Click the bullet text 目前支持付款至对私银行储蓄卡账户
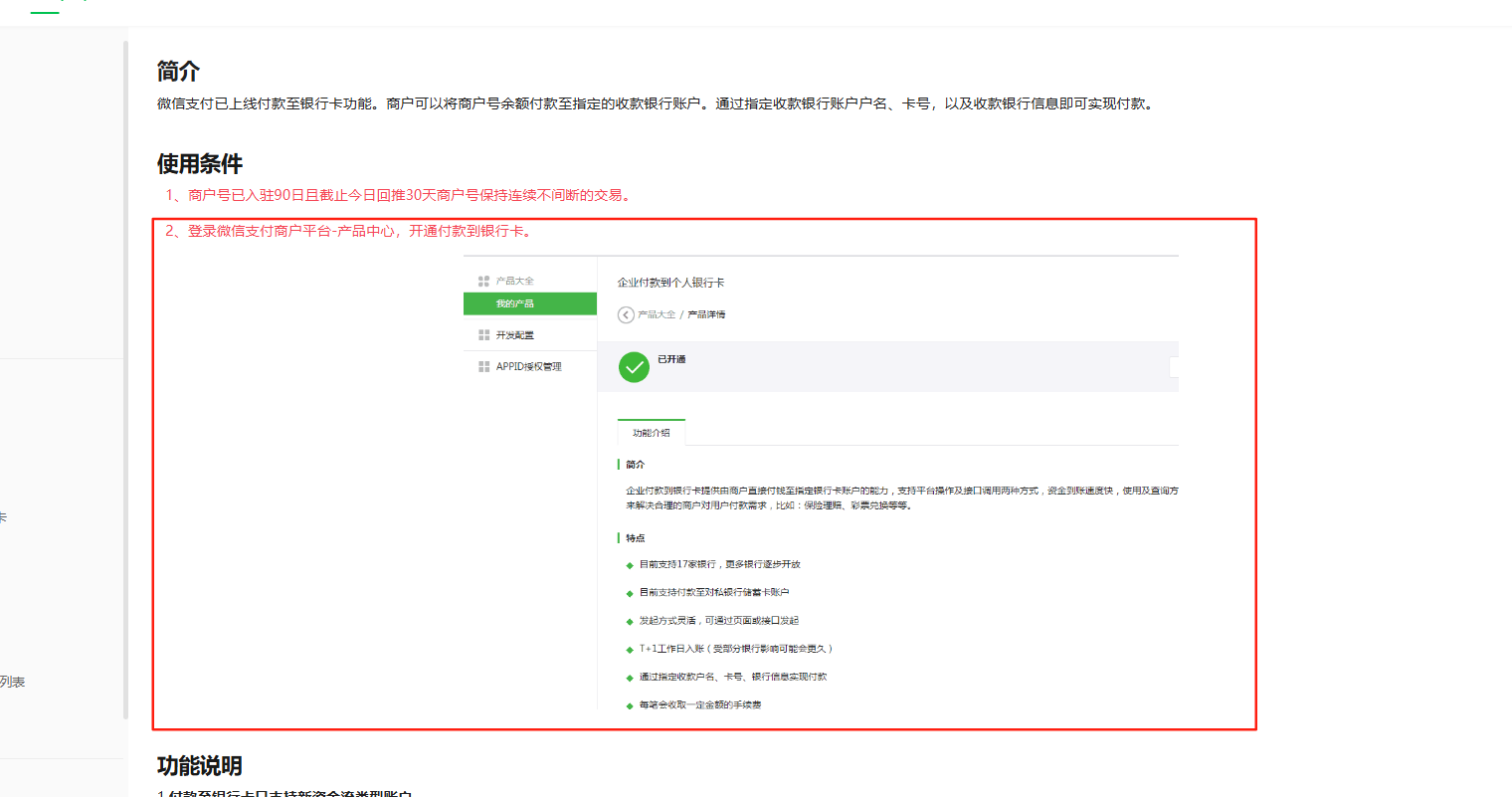Viewport: 1512px width, 797px height. click(714, 592)
